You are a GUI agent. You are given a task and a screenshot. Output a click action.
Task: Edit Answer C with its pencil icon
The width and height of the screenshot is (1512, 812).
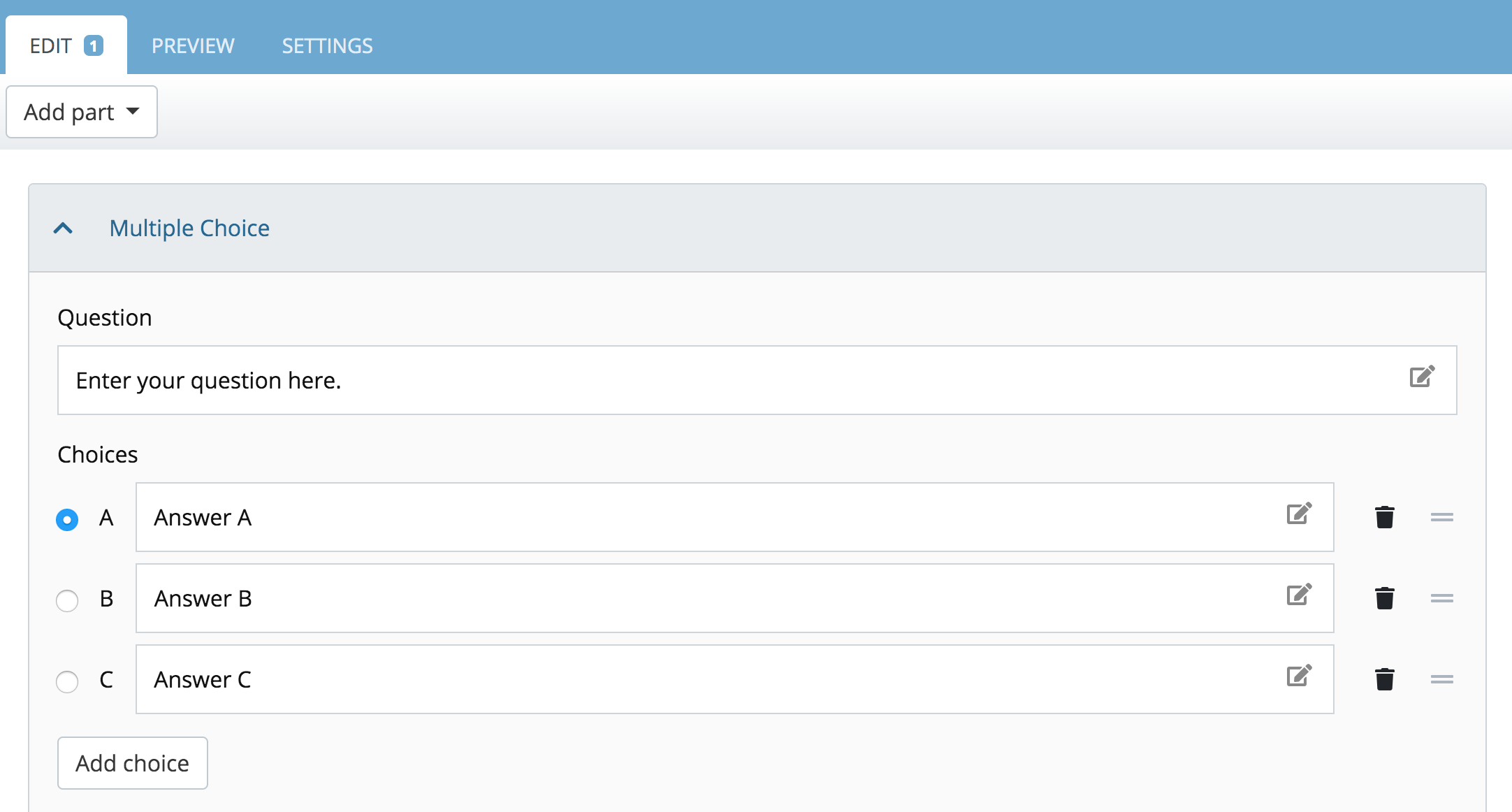[x=1300, y=676]
